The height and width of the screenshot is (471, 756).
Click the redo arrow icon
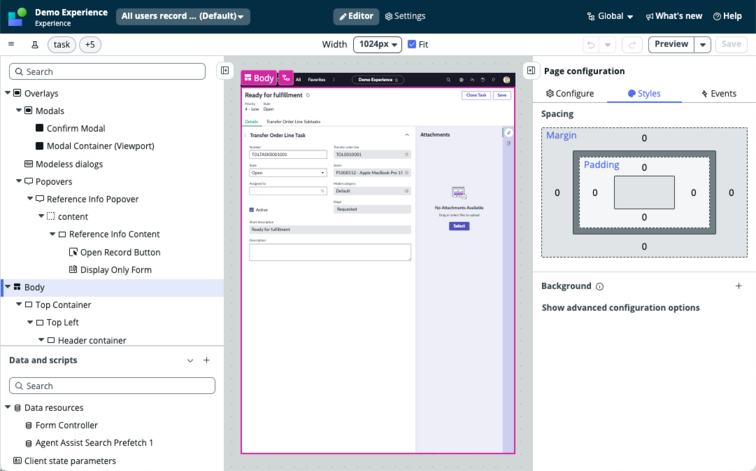[x=632, y=45]
